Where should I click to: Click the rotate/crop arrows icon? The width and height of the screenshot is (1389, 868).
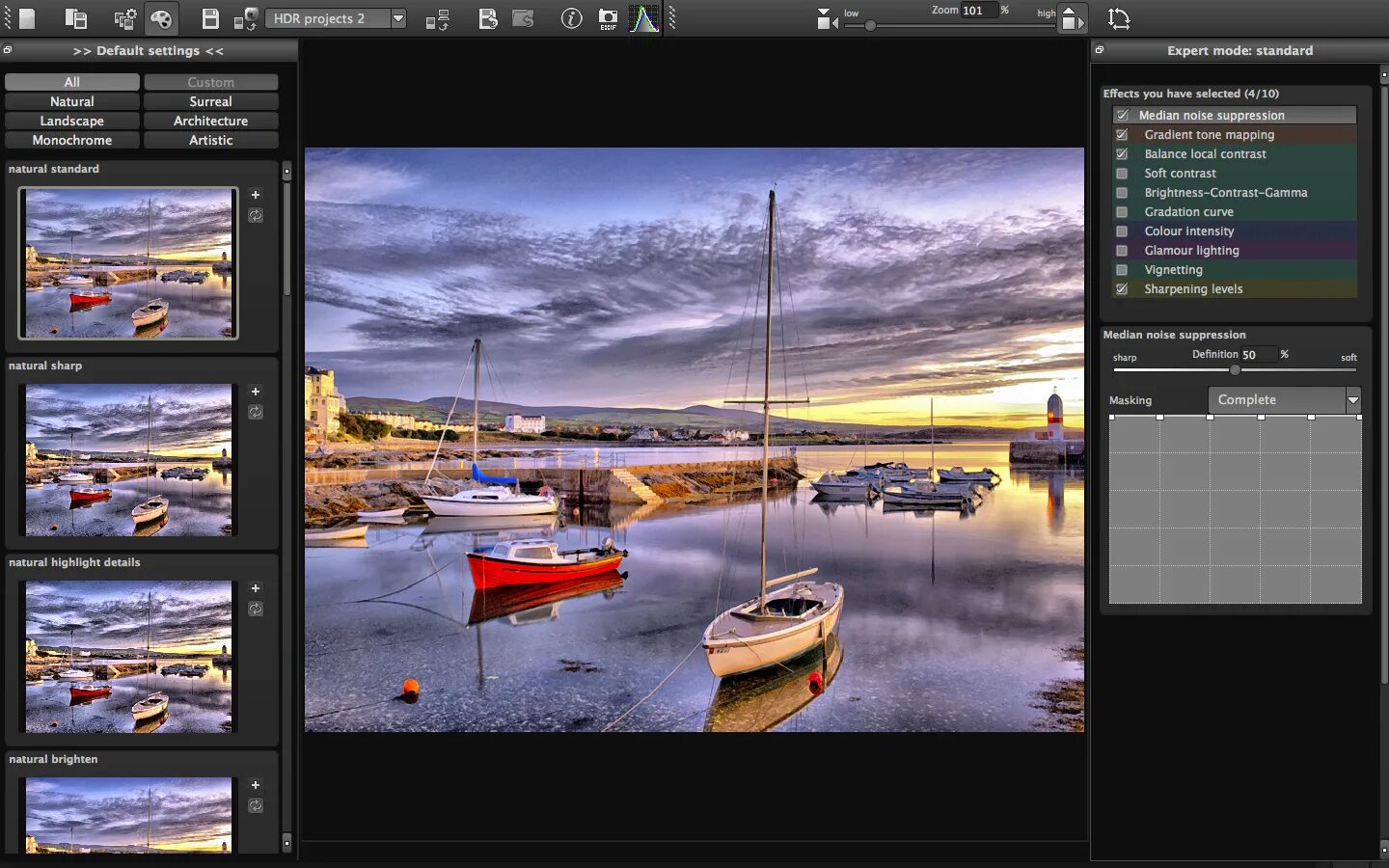click(x=1119, y=18)
